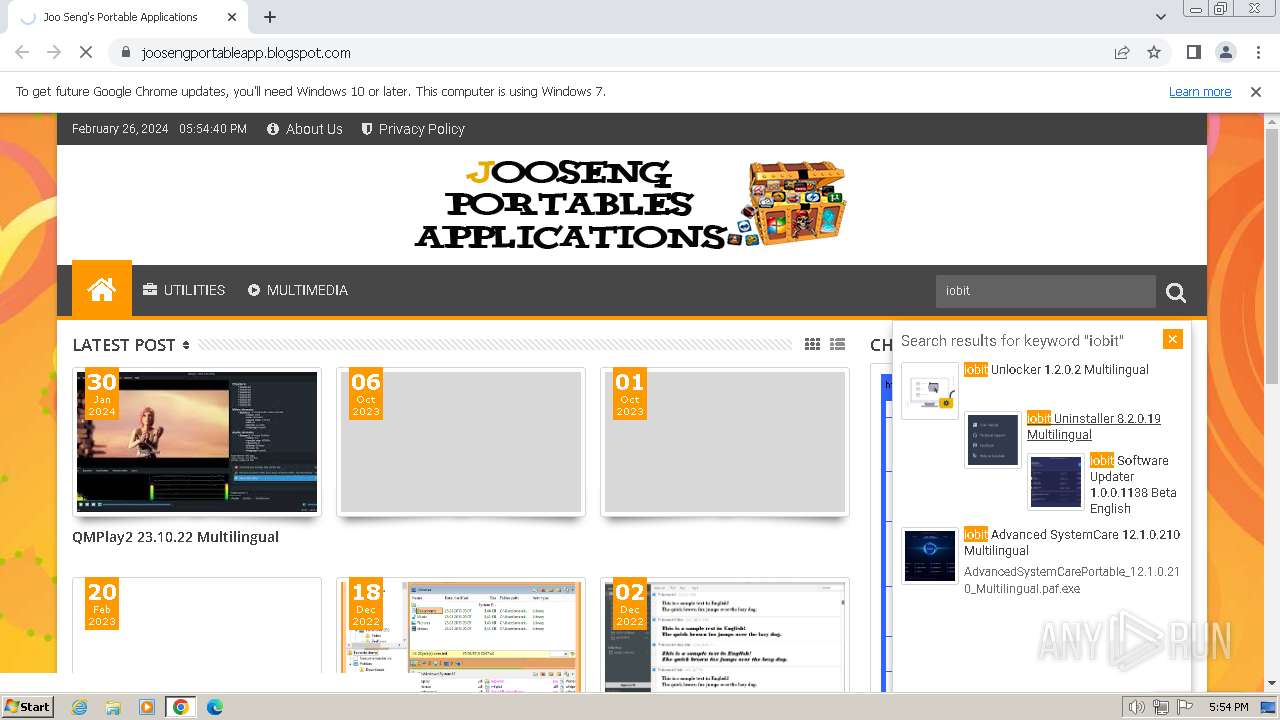Bookmark this page with the star icon
Image resolution: width=1280 pixels, height=720 pixels.
[1154, 53]
